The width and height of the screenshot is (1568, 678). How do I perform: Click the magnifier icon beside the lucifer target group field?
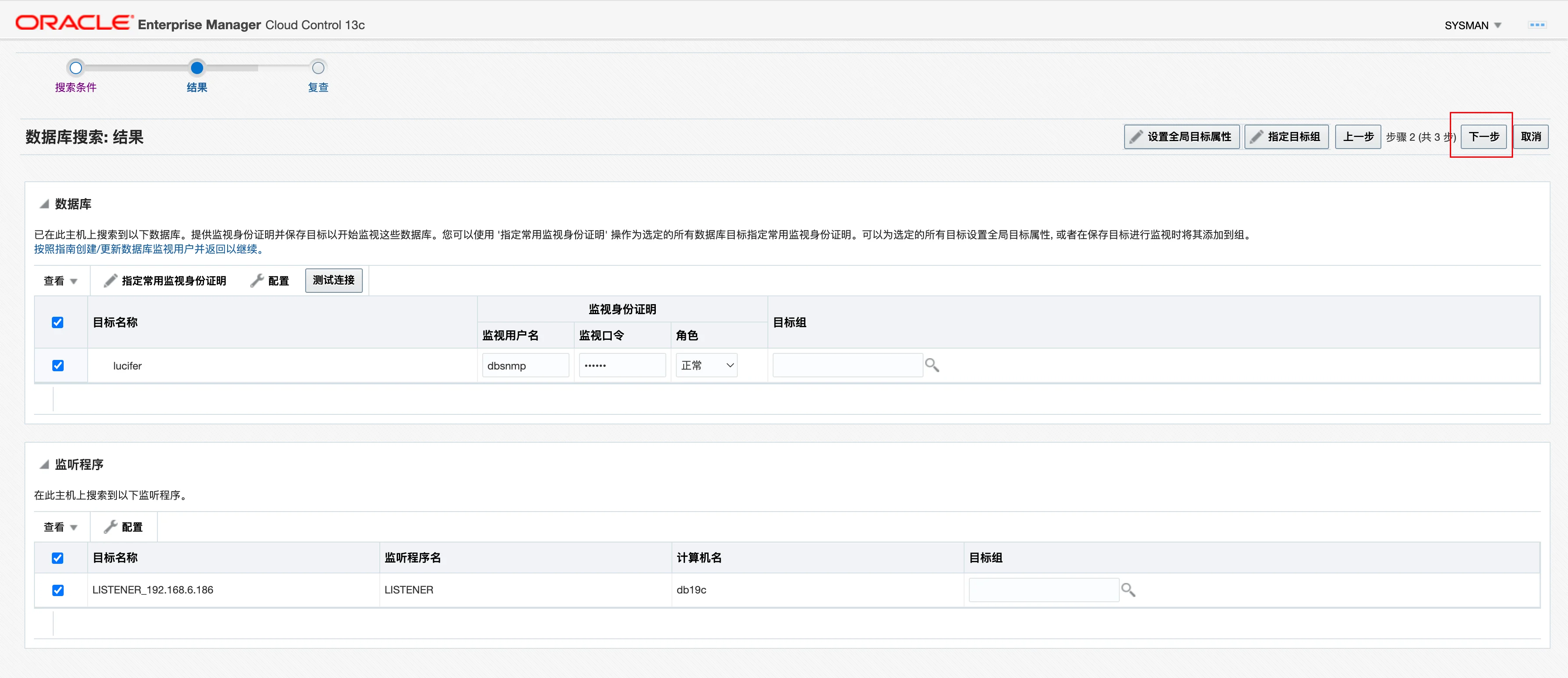(x=931, y=365)
